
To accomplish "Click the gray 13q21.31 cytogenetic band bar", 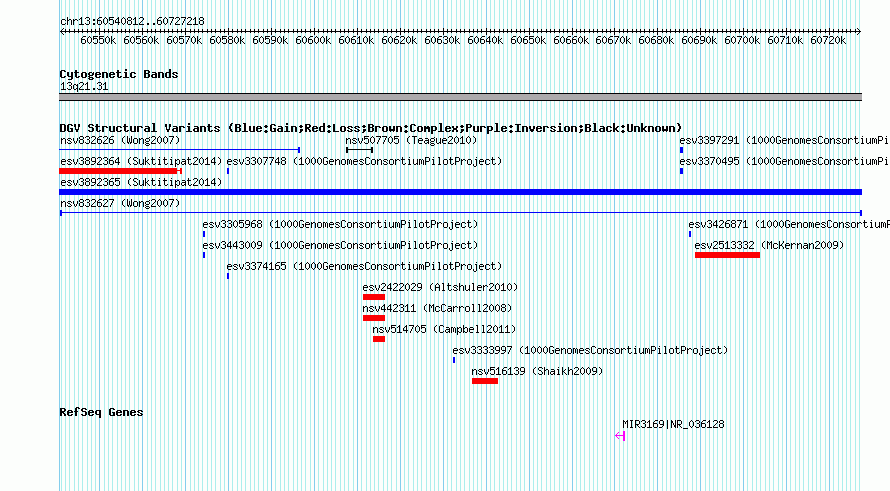I will tap(460, 97).
